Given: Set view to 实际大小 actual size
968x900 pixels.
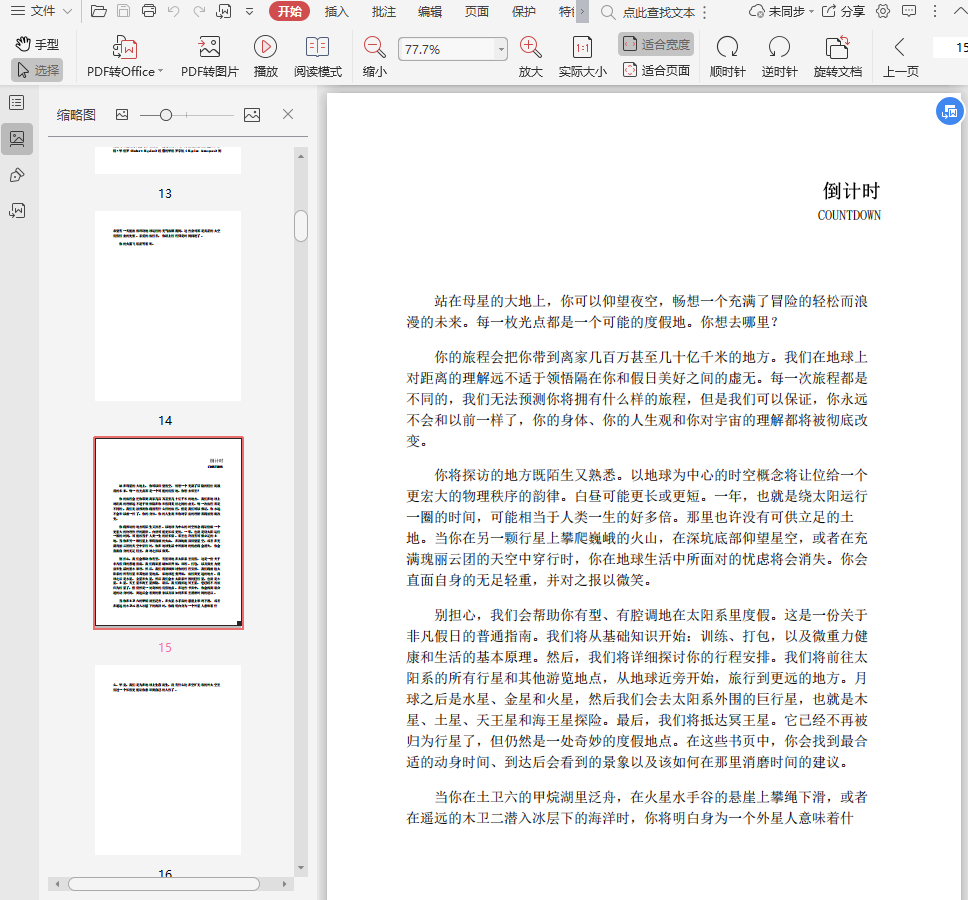Looking at the screenshot, I should 582,57.
